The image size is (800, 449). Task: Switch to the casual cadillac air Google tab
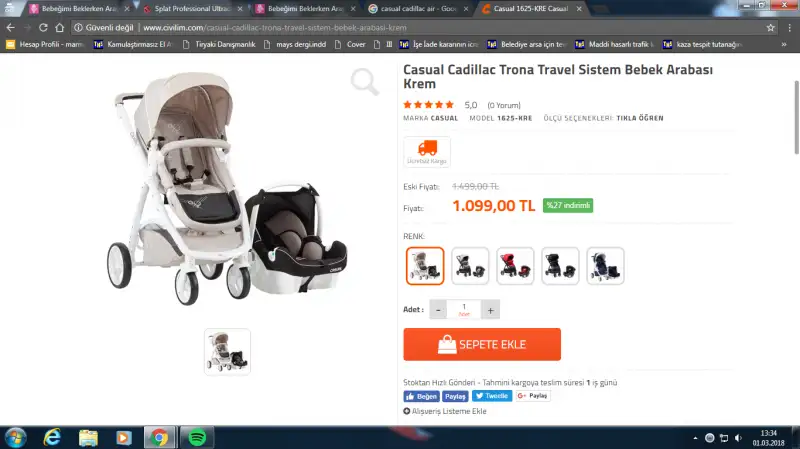pyautogui.click(x=418, y=9)
